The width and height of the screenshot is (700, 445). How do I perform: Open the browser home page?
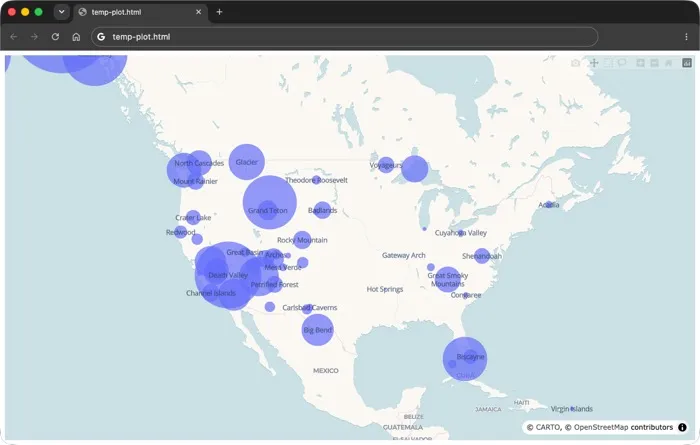click(x=76, y=37)
